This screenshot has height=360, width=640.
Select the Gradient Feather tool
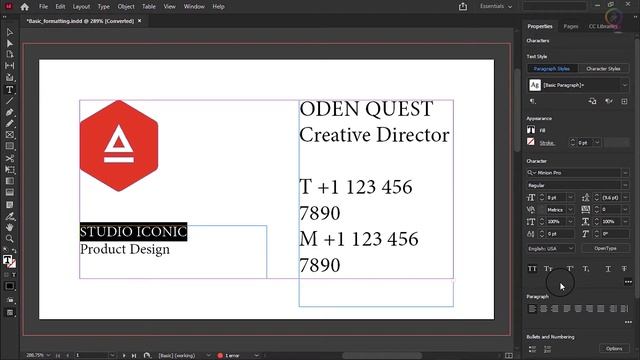[x=10, y=192]
